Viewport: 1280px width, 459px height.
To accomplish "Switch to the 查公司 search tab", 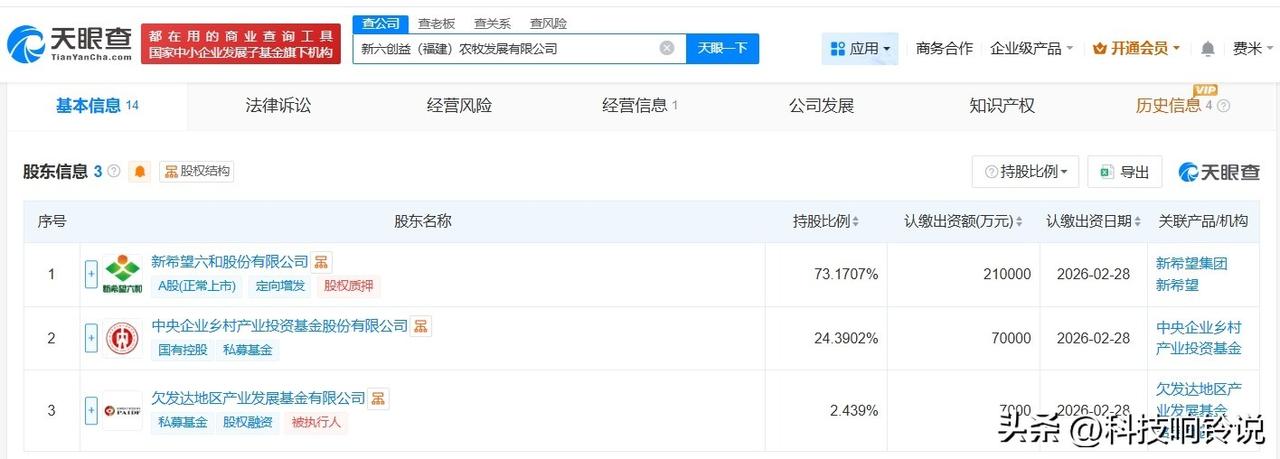I will pyautogui.click(x=380, y=22).
